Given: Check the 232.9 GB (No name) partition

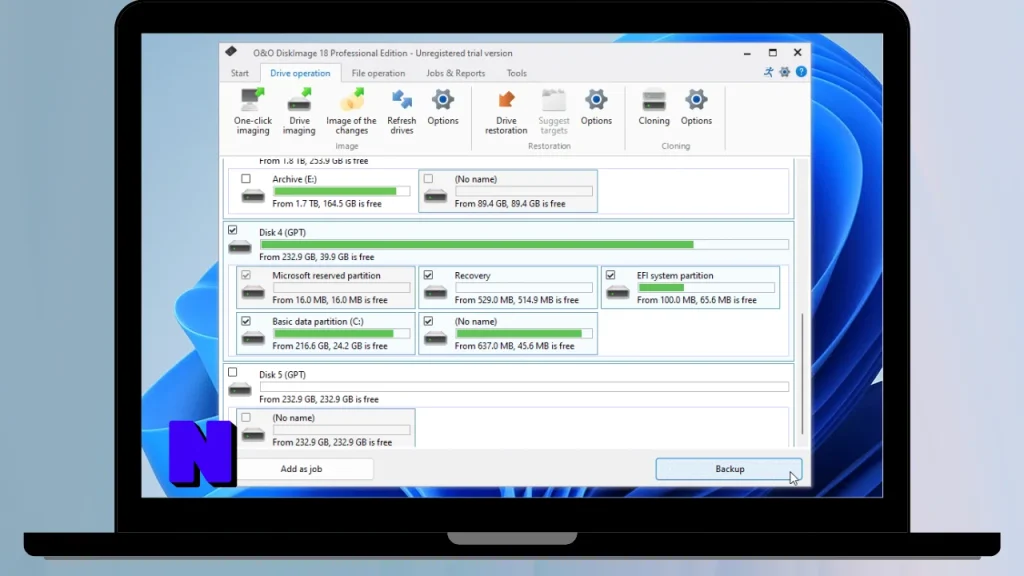Looking at the screenshot, I should click(x=246, y=417).
